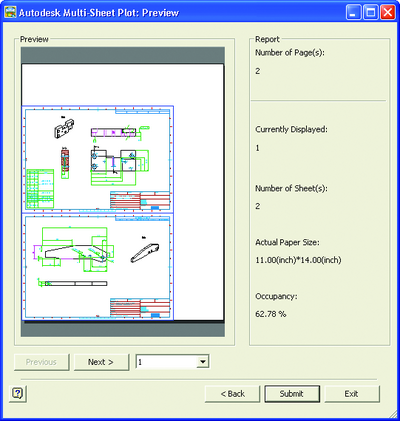Maximize the Multi-Sheet Plot window

pyautogui.click(x=371, y=13)
